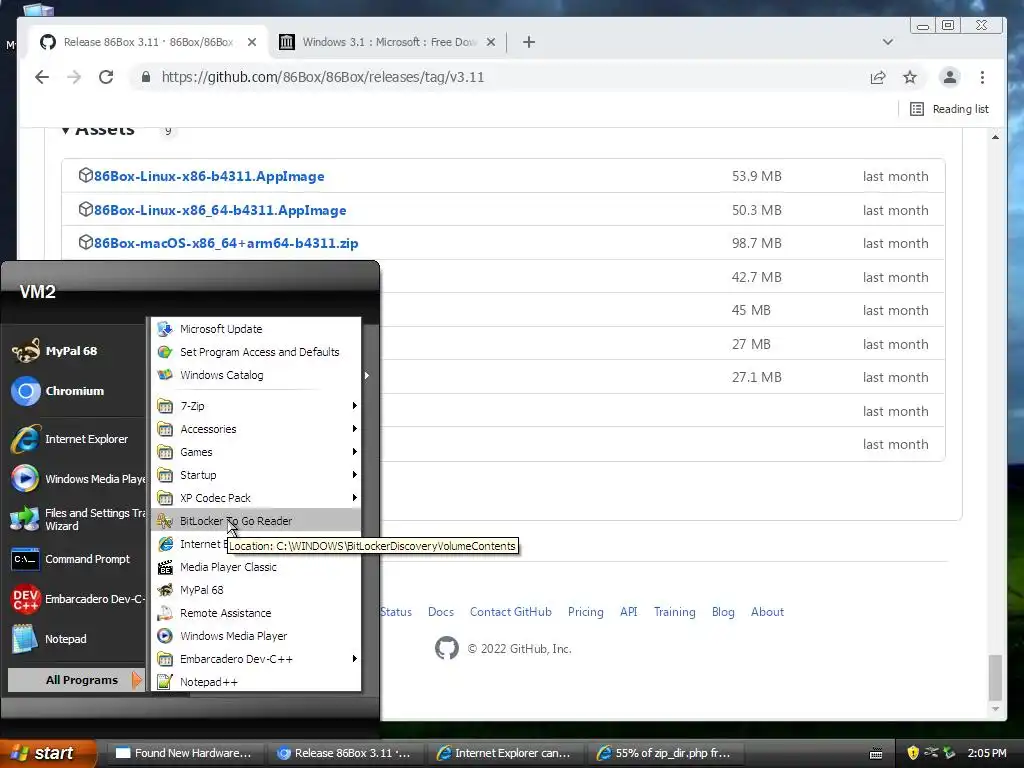Open tab search dropdown chevron
Screen dimensions: 1024x768
pyautogui.click(x=888, y=42)
